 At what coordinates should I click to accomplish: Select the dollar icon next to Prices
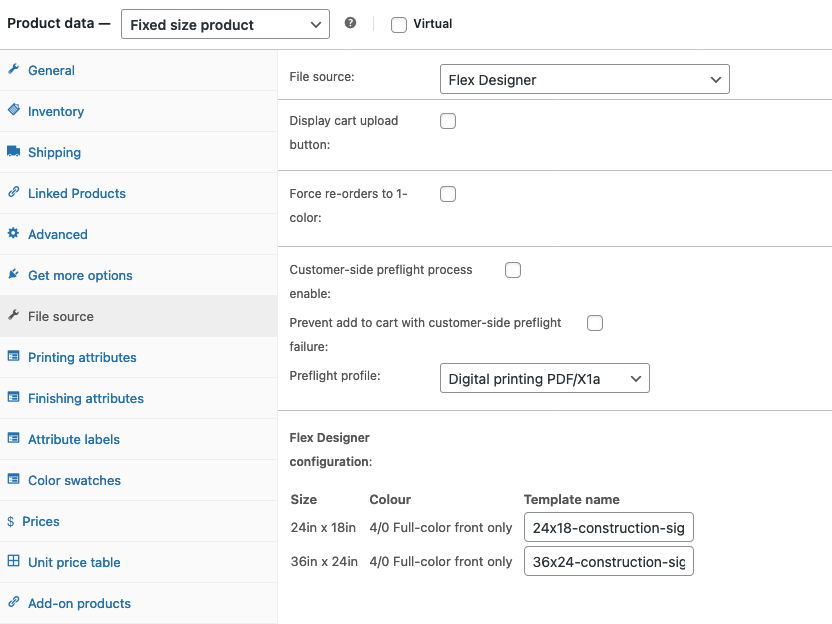click(14, 521)
